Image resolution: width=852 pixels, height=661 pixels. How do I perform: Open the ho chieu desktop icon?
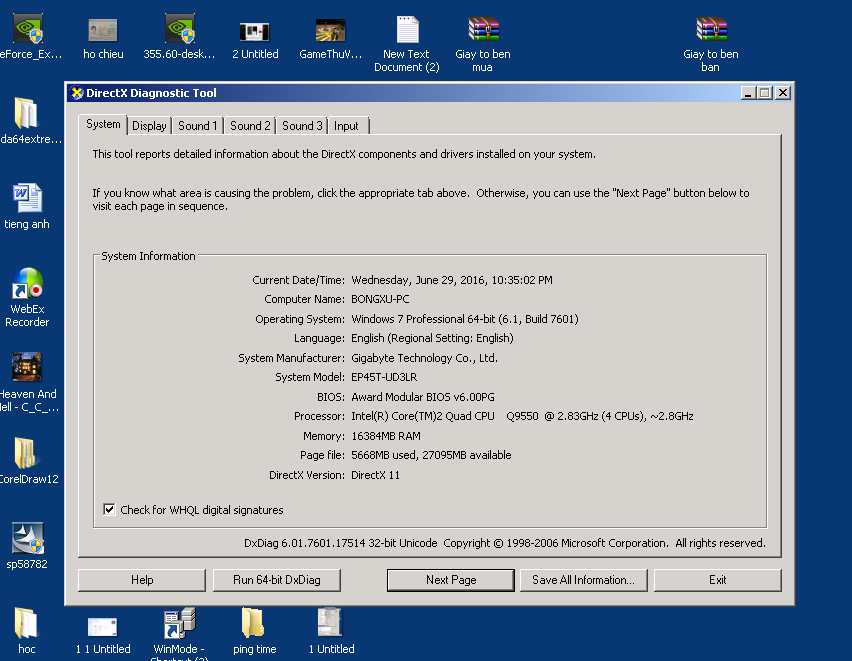point(103,31)
